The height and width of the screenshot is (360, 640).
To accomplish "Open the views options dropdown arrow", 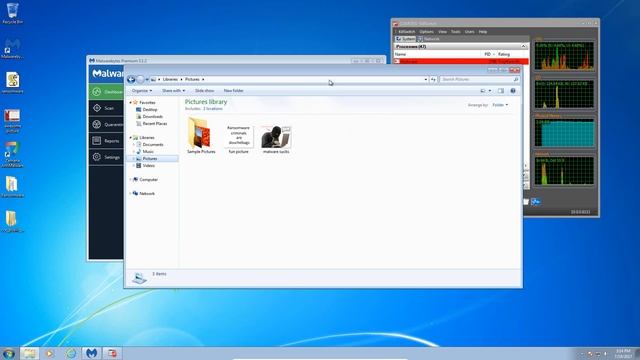I will click(490, 91).
